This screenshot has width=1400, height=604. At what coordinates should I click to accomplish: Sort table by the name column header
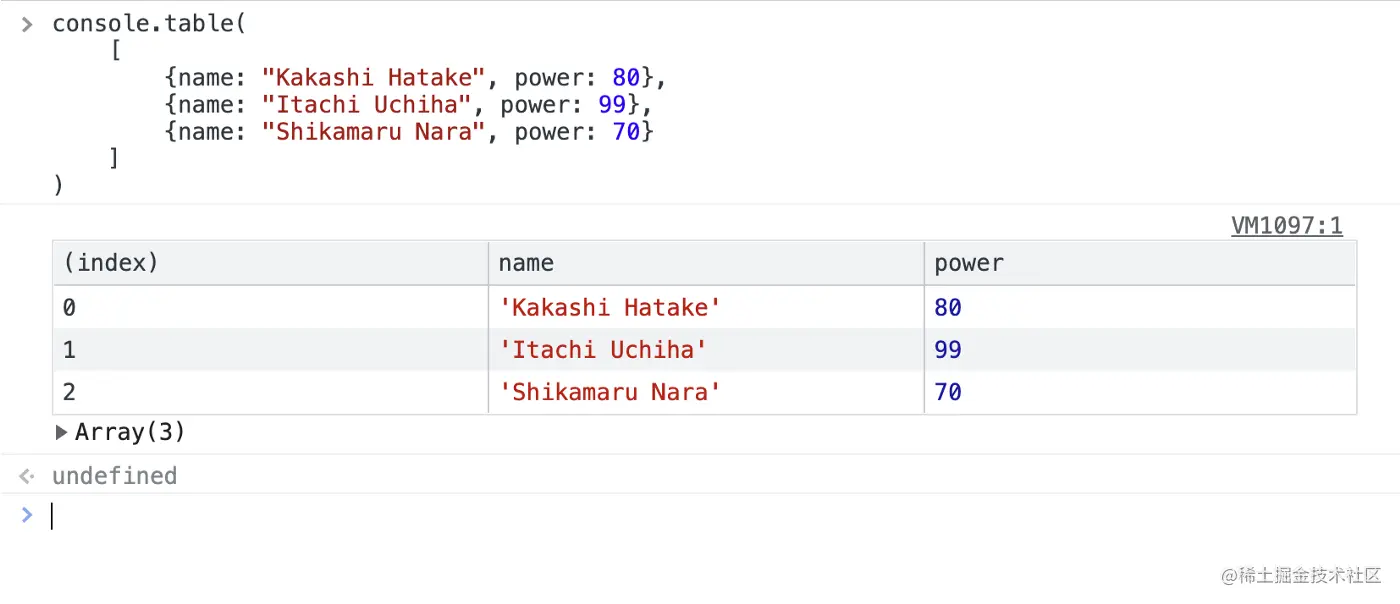tap(526, 263)
